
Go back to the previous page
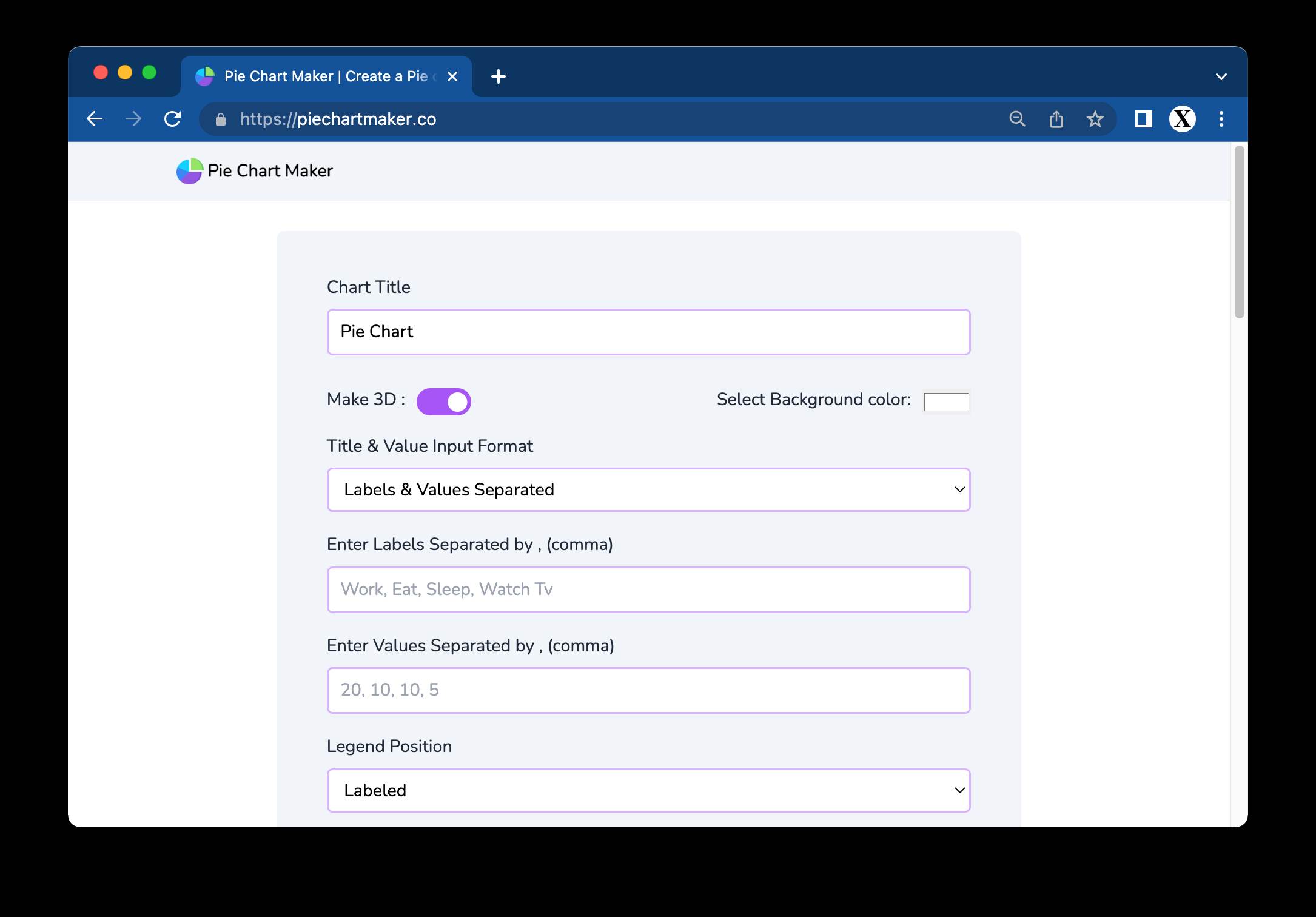click(95, 119)
